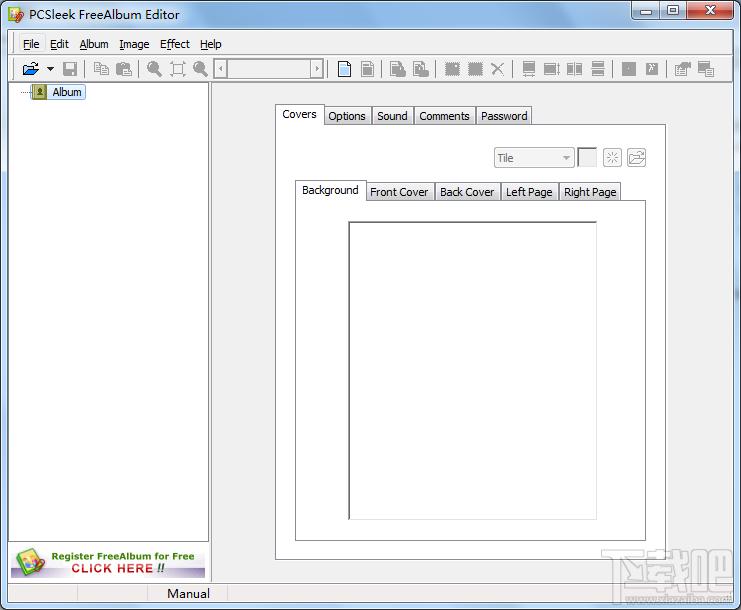This screenshot has height=610, width=741.
Task: Switch to the Password tab
Action: tap(504, 116)
